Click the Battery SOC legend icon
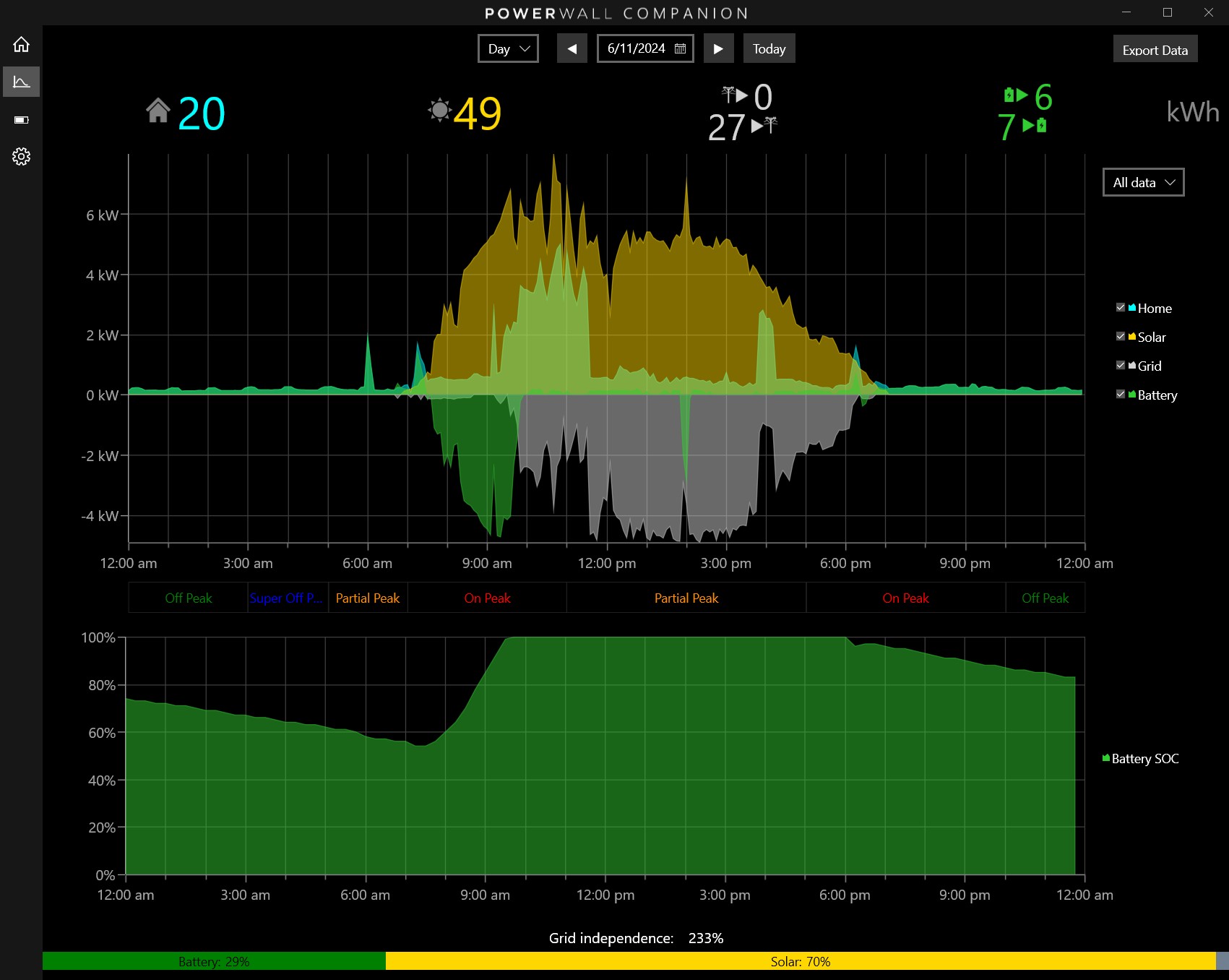 (x=1106, y=758)
